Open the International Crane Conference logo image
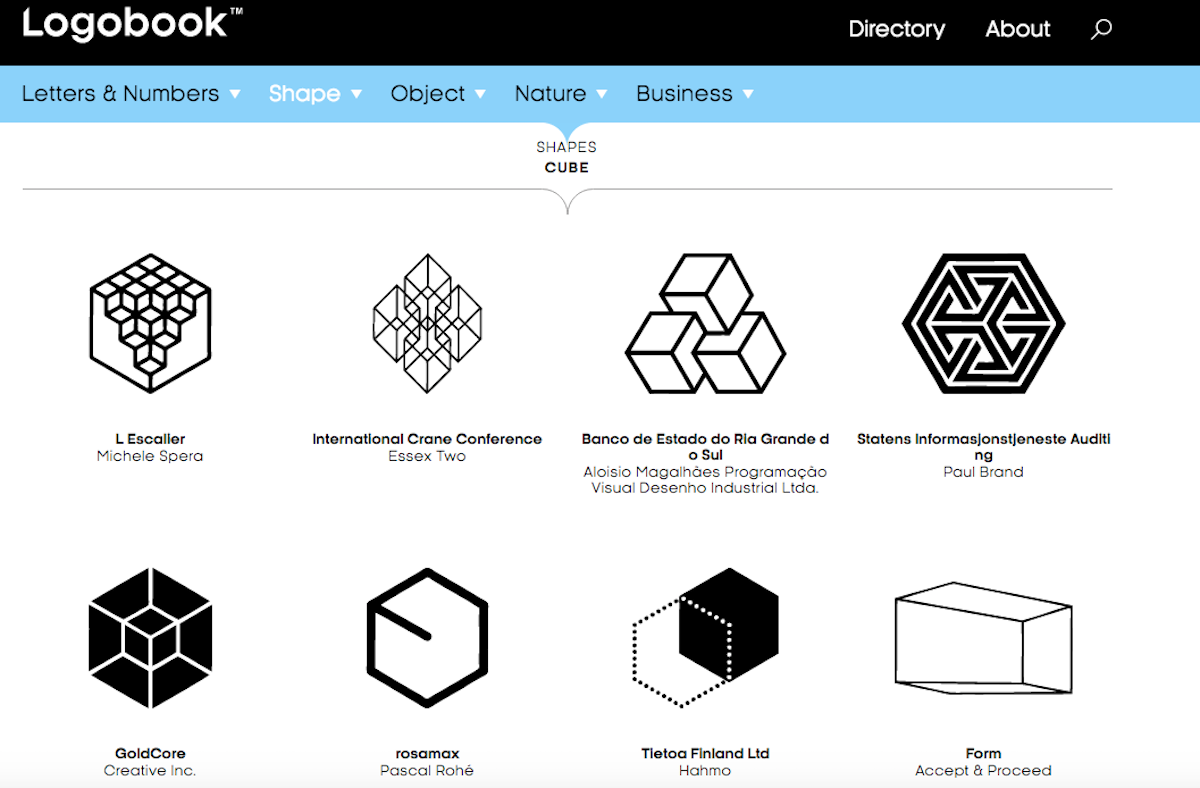This screenshot has width=1200, height=788. point(427,323)
